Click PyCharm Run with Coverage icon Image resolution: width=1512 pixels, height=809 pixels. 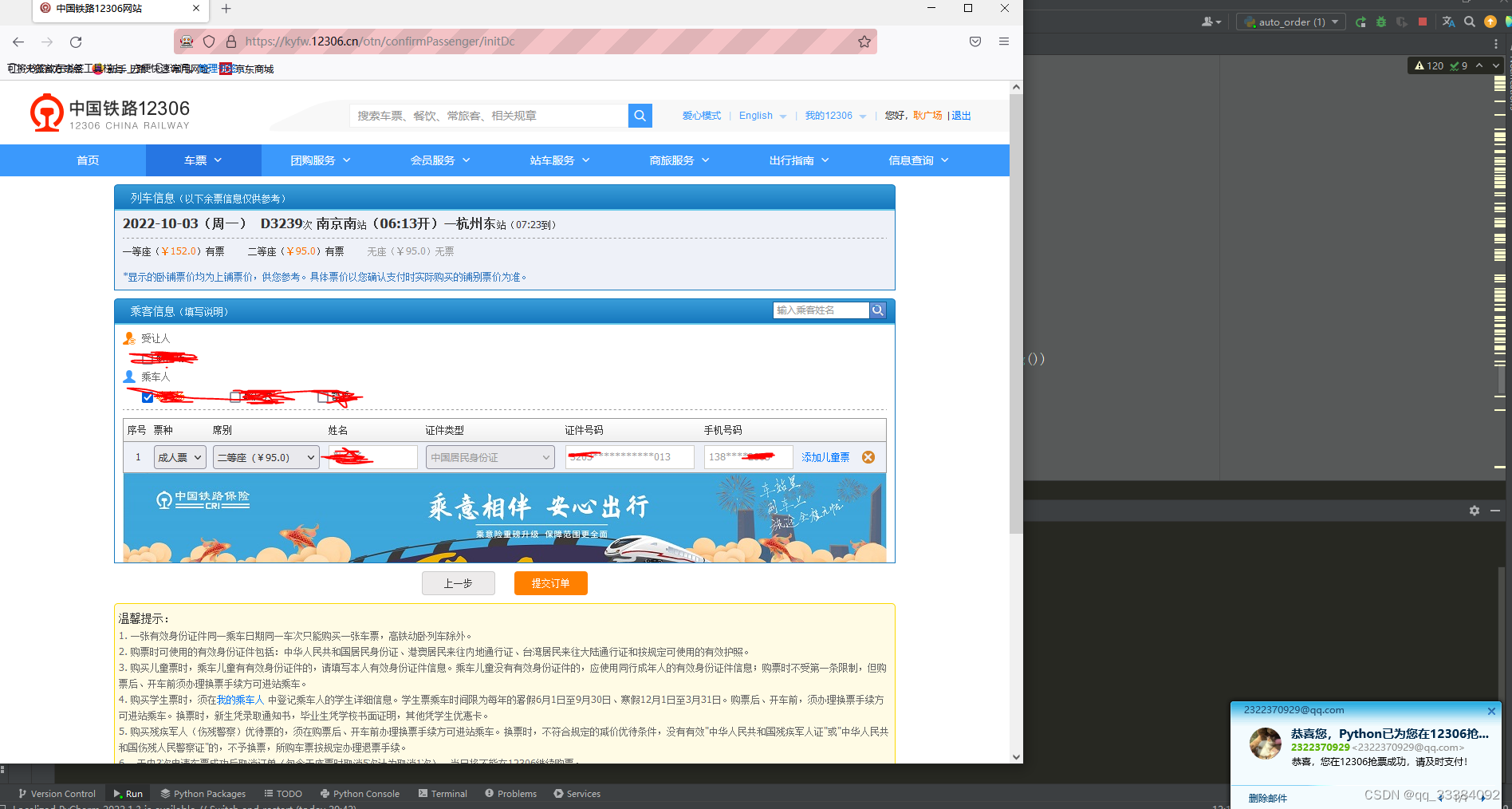click(1402, 22)
